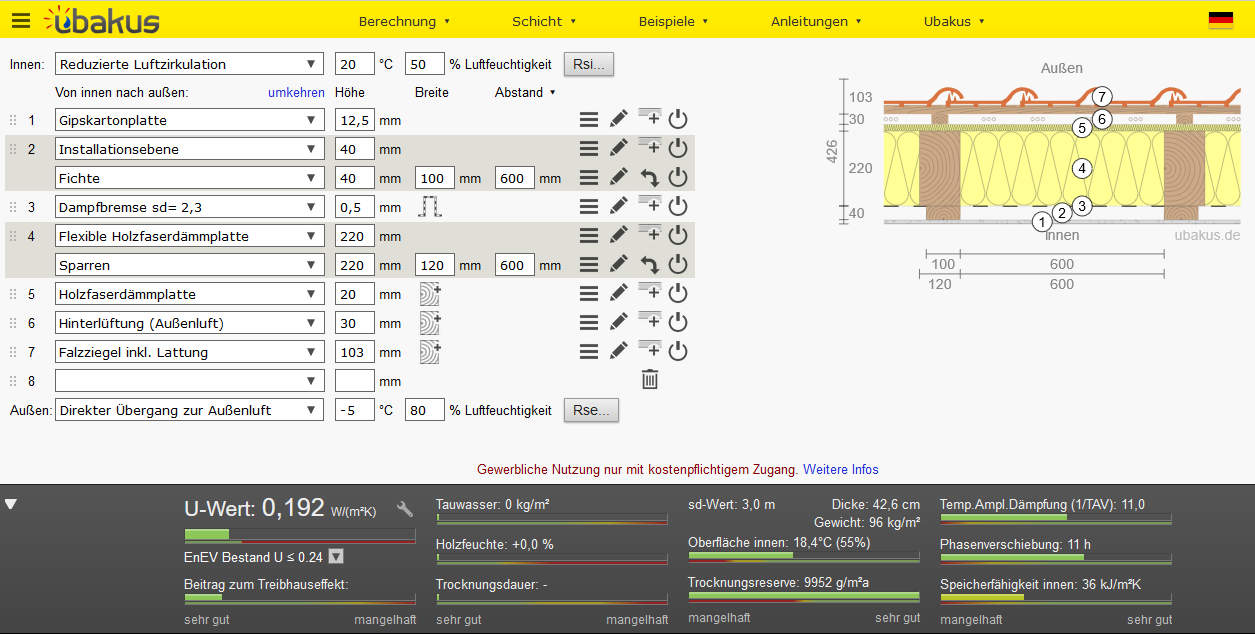Open the hamburger menu in header
This screenshot has height=634, width=1255.
[21, 21]
